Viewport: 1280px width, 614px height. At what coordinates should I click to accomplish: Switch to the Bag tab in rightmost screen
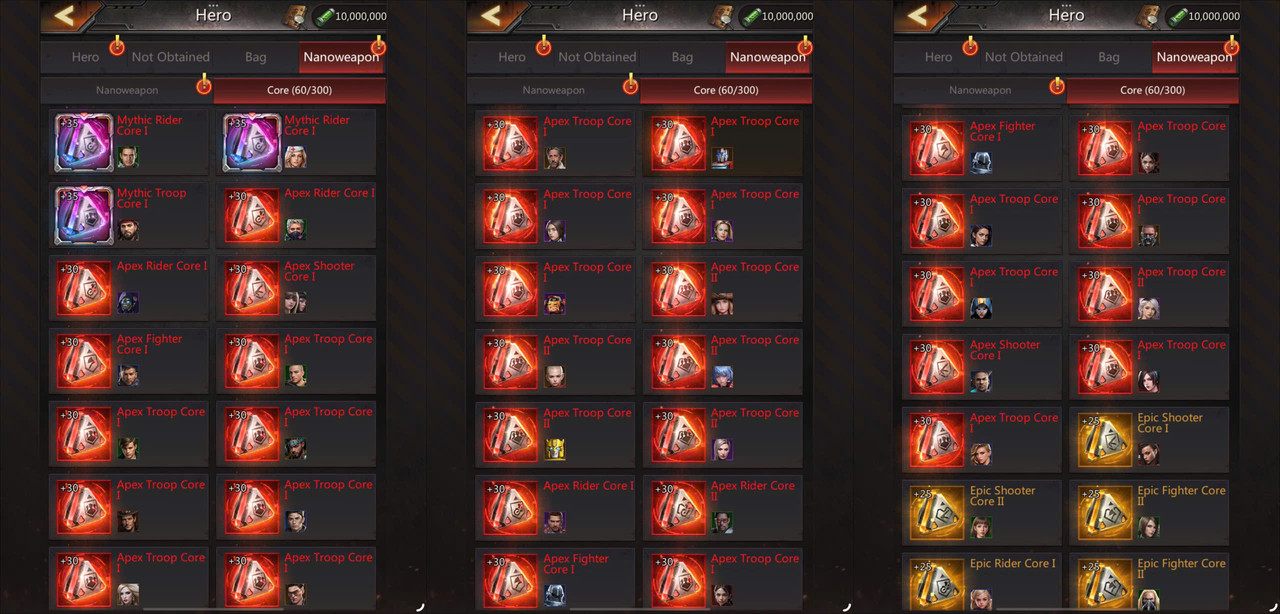(1109, 57)
